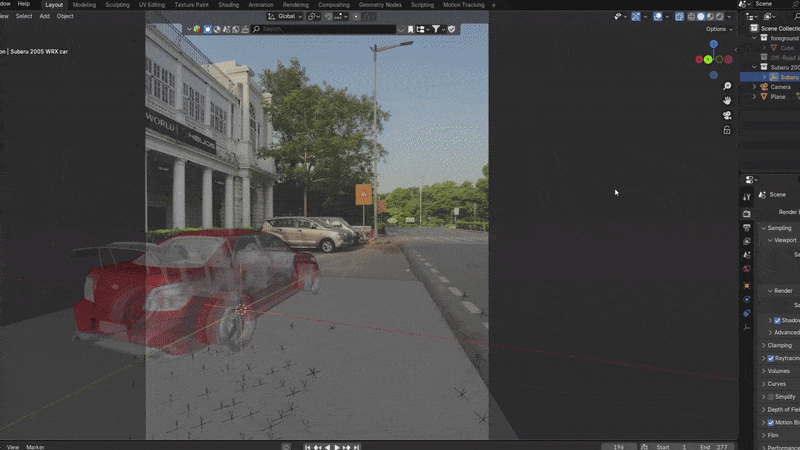Toggle X-ray mode icon

[679, 16]
